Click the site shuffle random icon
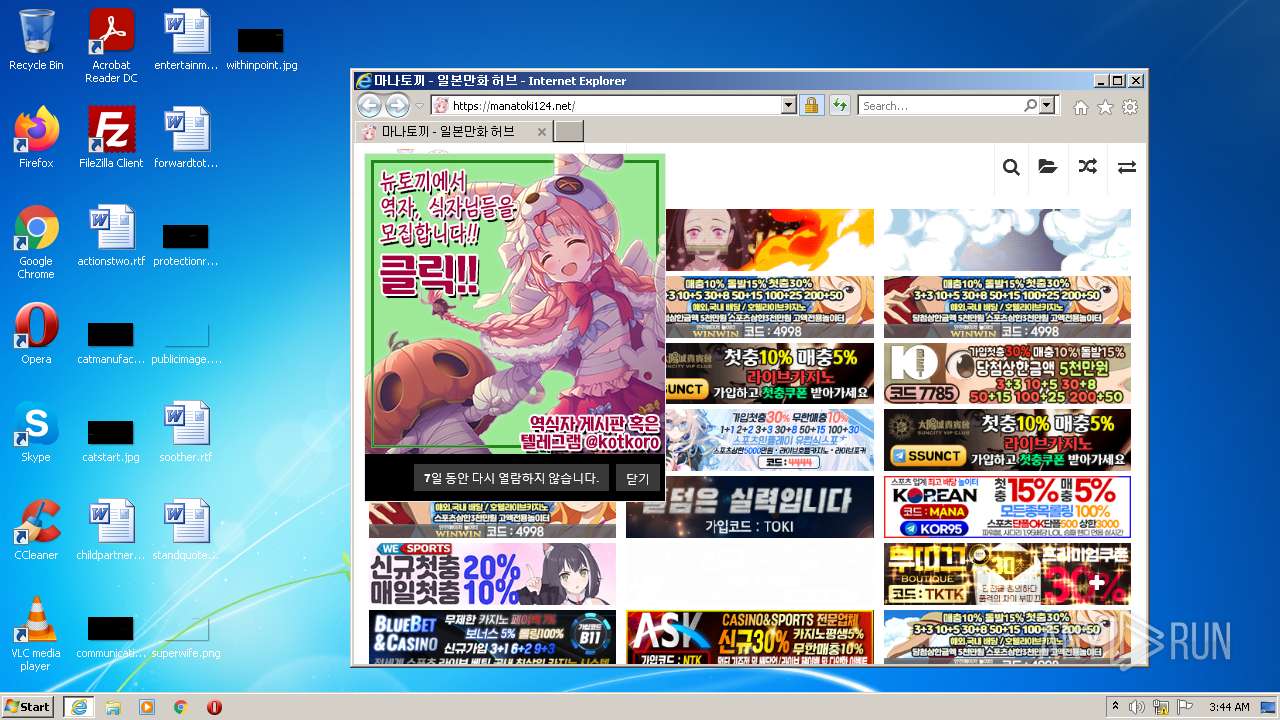Screen dimensions: 1280x720 [1087, 167]
